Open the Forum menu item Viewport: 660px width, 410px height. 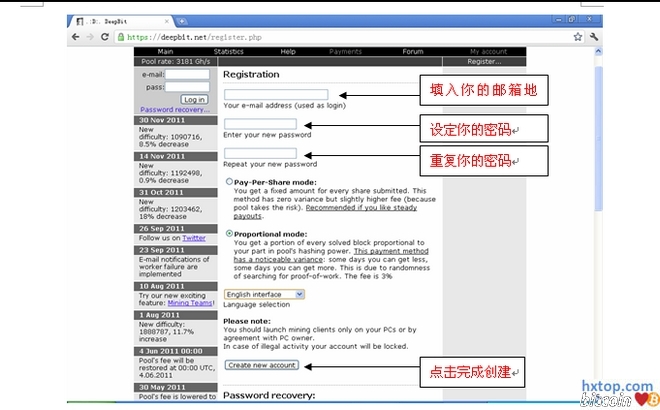tap(412, 51)
